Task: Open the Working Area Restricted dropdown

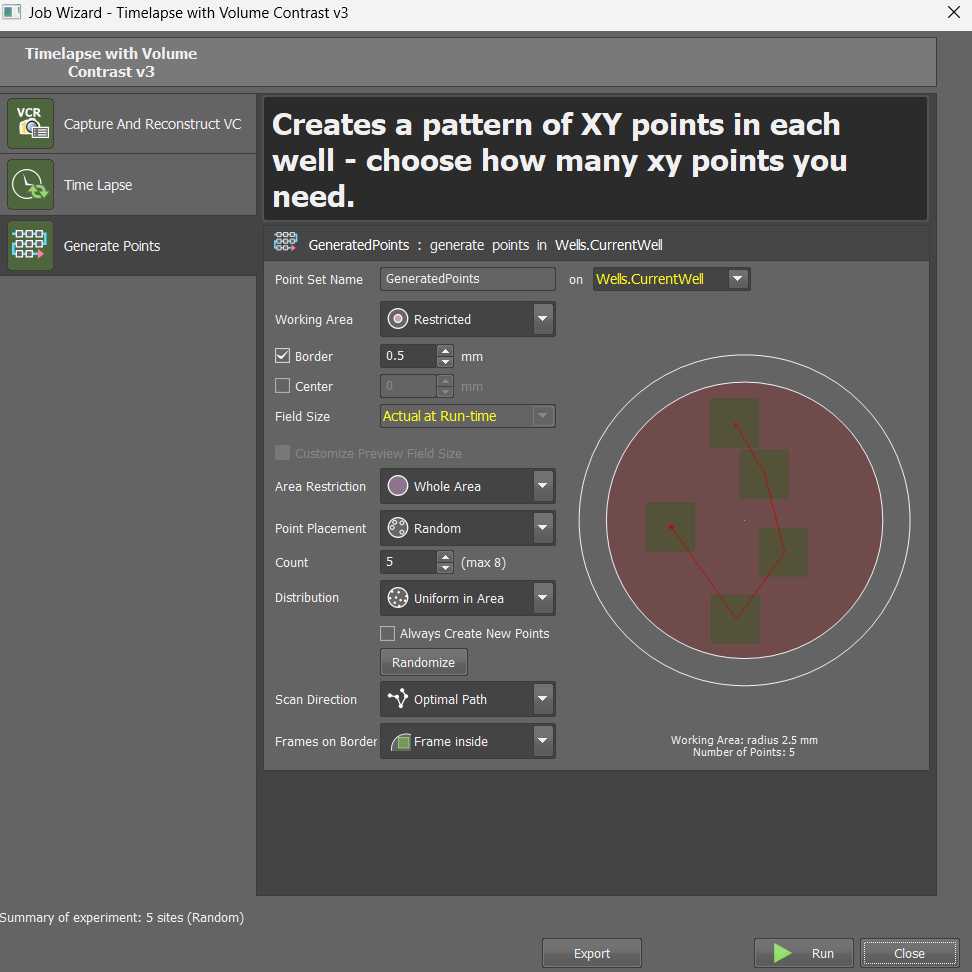Action: [542, 319]
